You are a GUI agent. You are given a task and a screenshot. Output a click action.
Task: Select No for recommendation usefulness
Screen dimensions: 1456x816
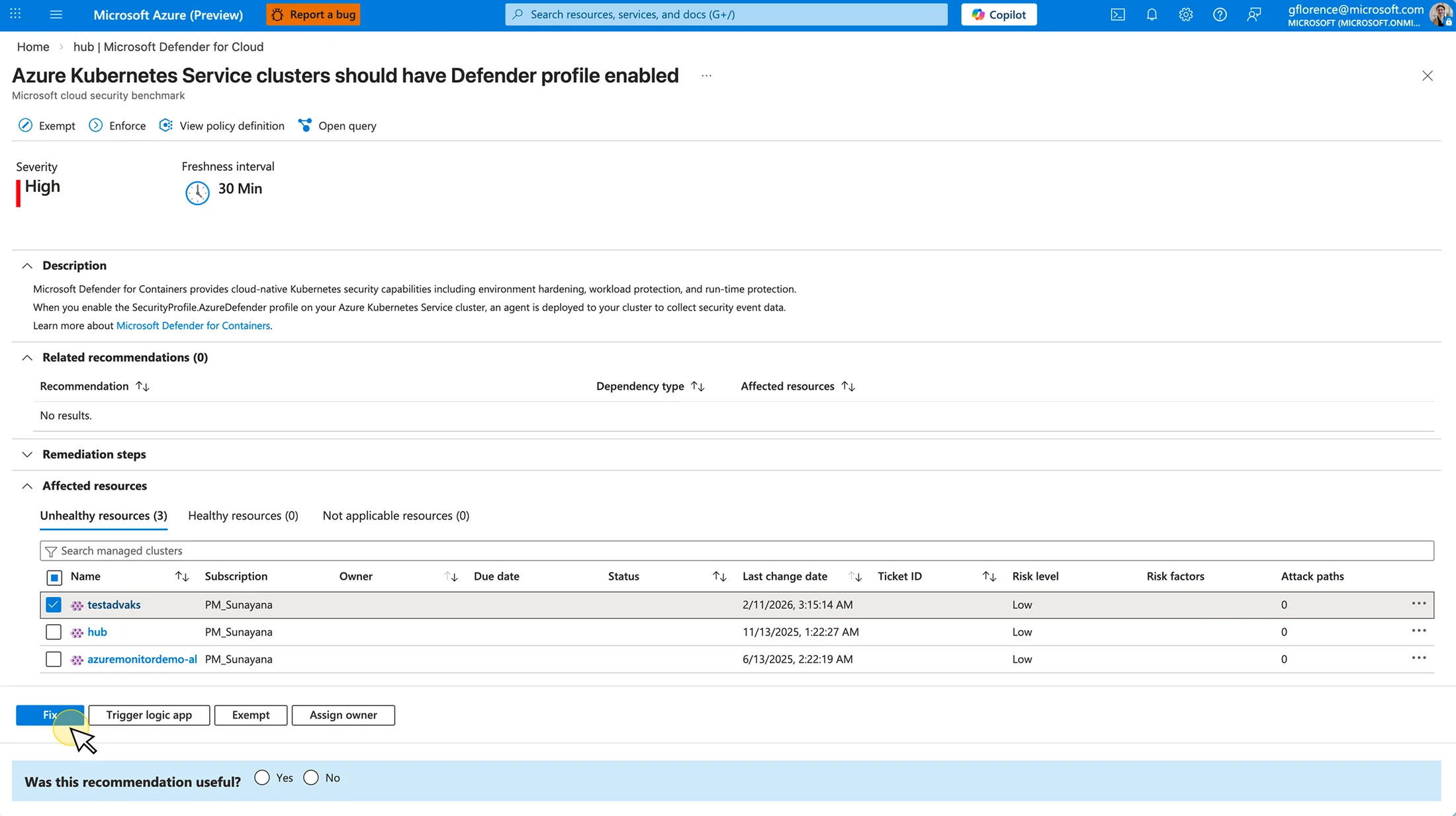[x=311, y=778]
